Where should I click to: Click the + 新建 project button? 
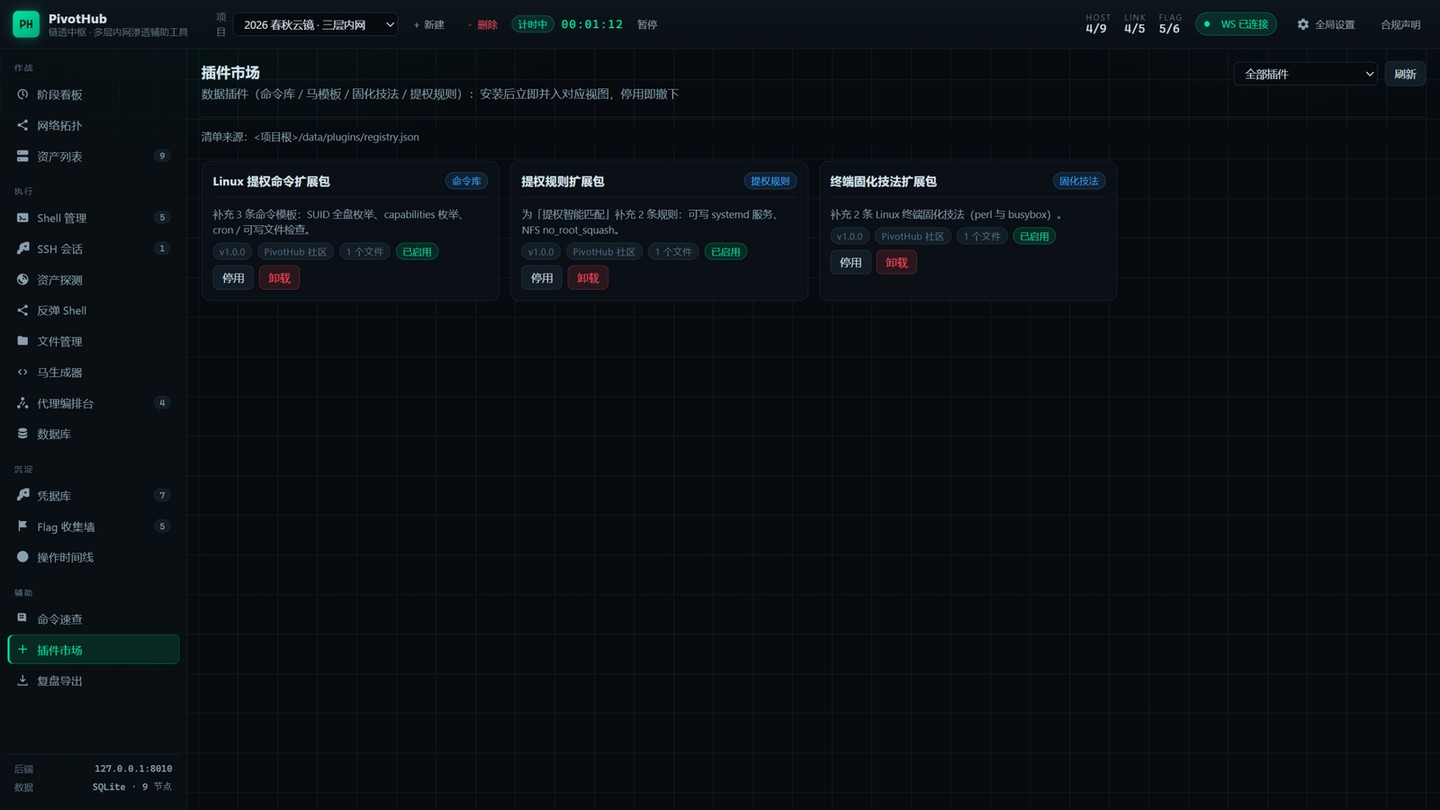pos(429,24)
